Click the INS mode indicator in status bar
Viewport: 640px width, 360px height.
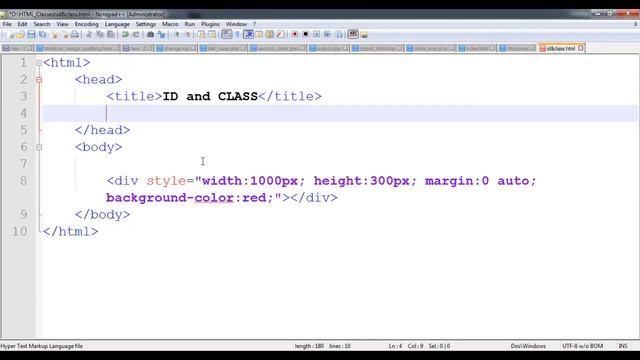click(x=623, y=346)
